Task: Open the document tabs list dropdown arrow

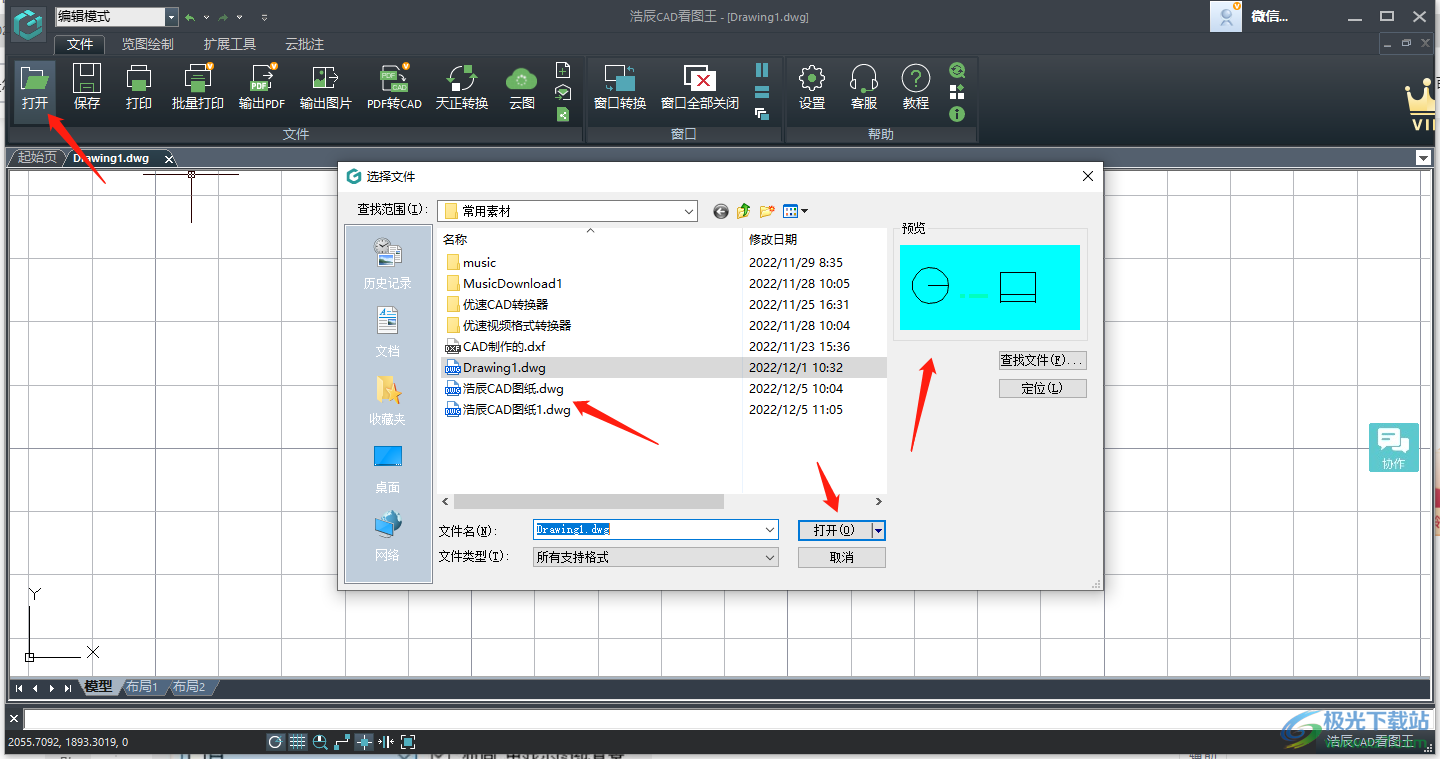Action: point(1423,158)
